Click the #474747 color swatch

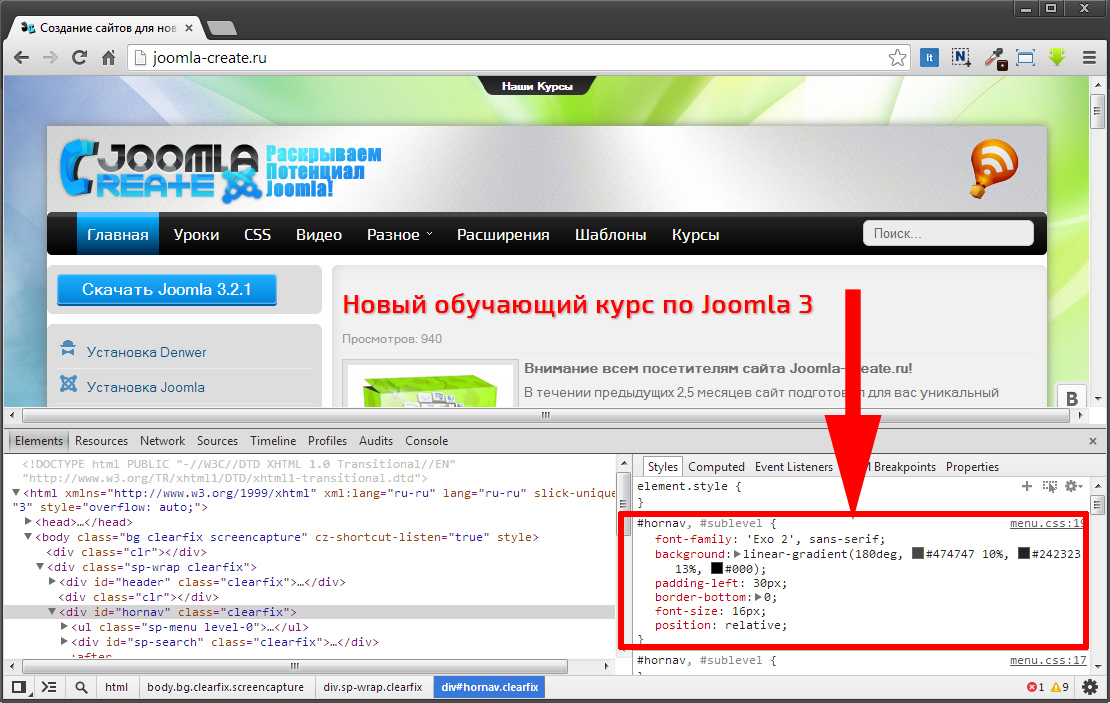[x=917, y=554]
